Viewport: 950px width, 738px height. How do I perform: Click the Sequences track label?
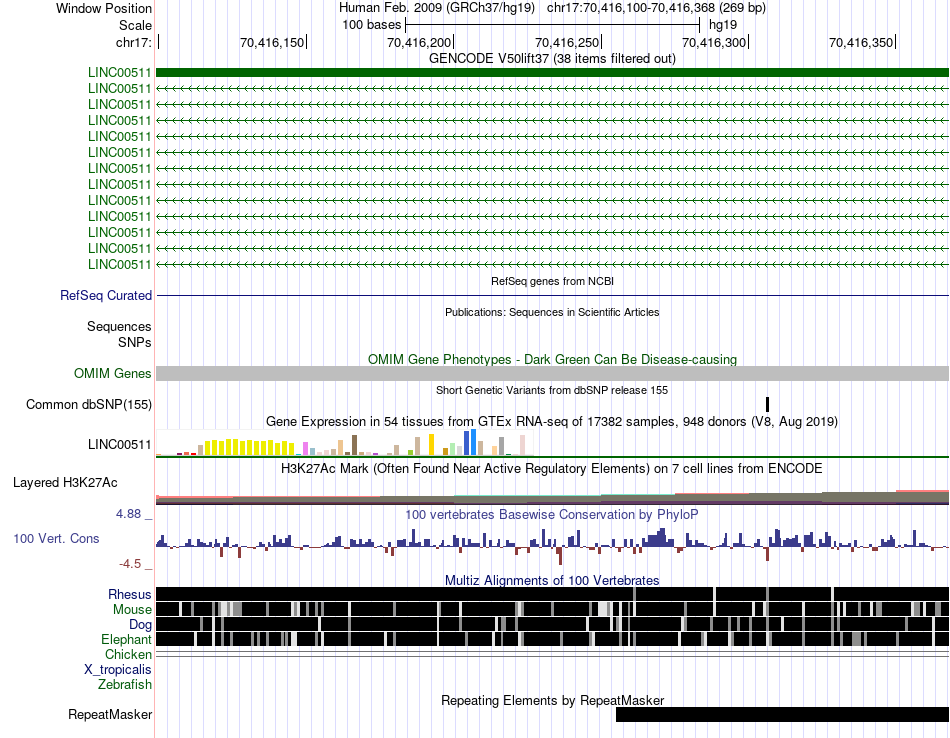[x=119, y=327]
